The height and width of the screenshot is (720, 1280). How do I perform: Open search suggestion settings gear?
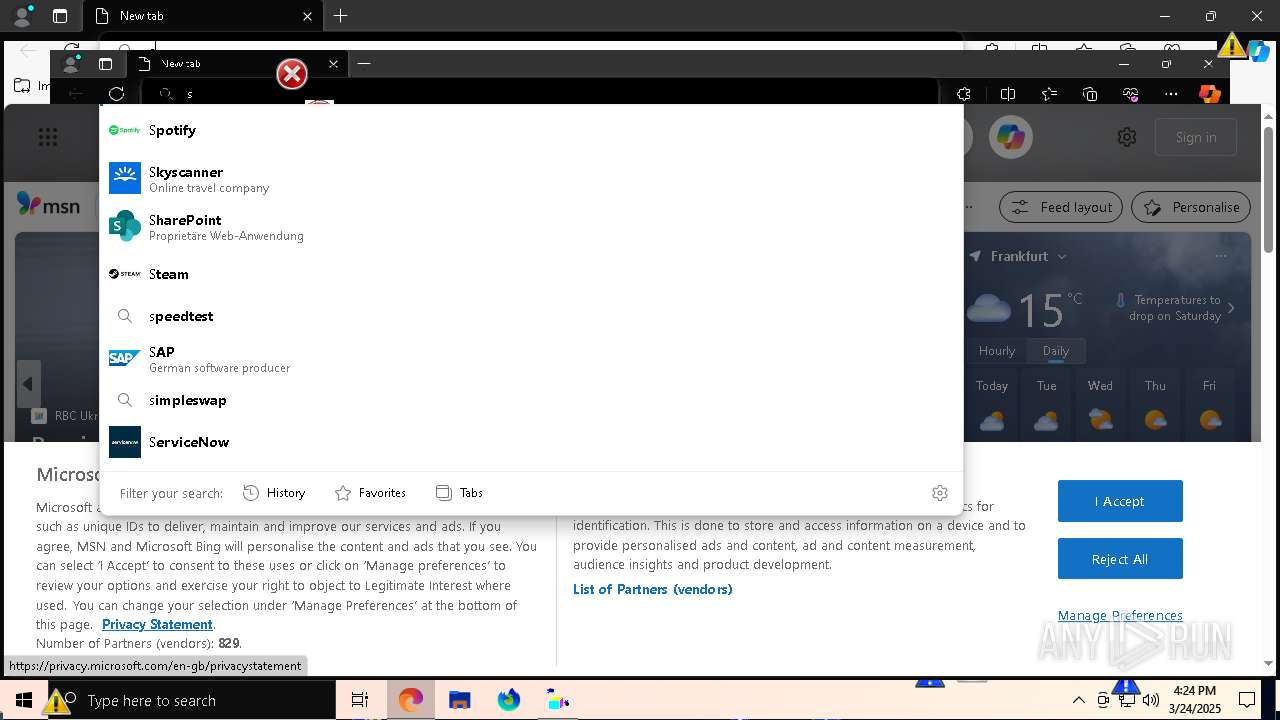[x=939, y=493]
